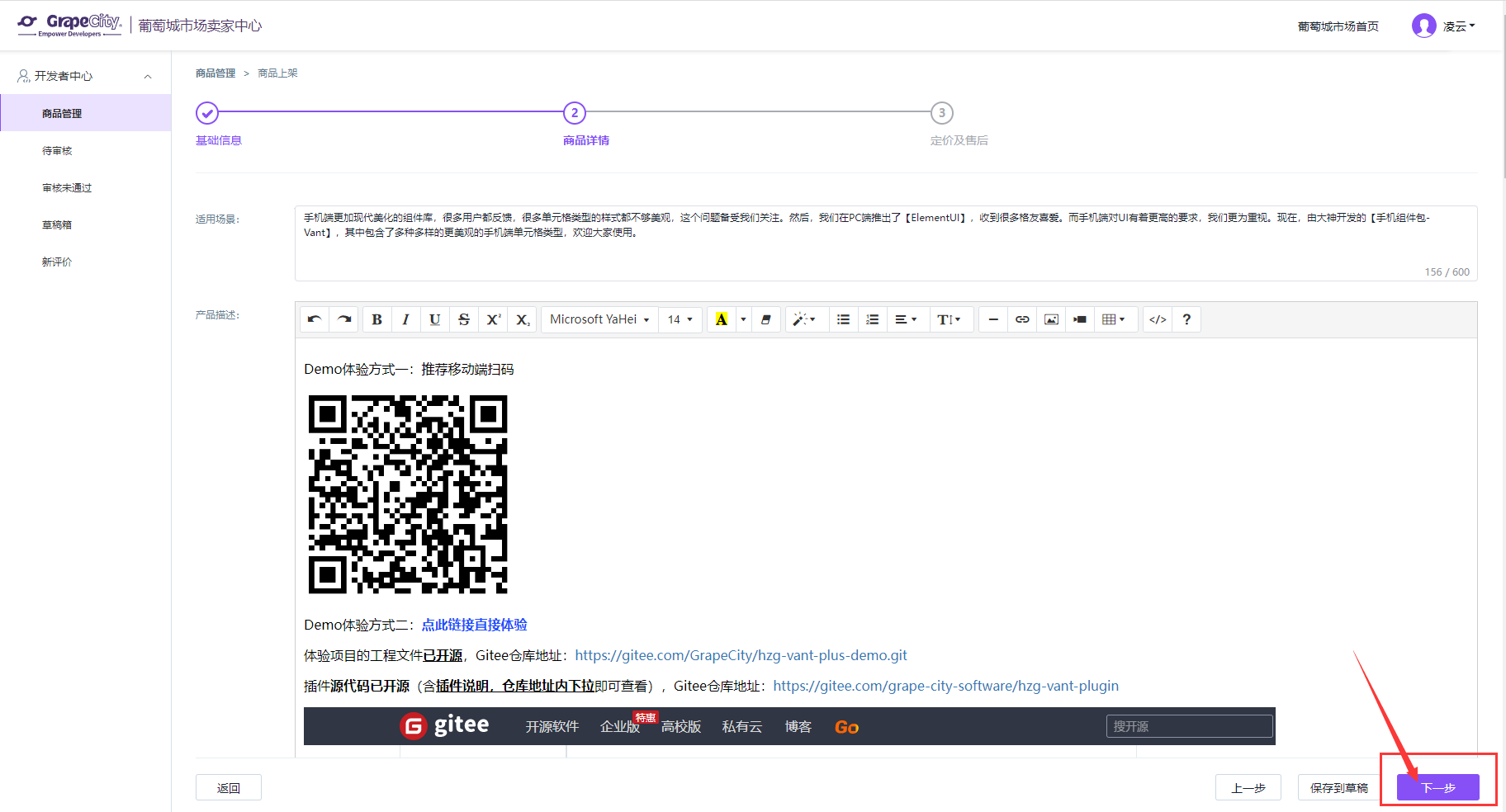Screen dimensions: 1506x812
Task: Click 下一步 button
Action: [1438, 788]
